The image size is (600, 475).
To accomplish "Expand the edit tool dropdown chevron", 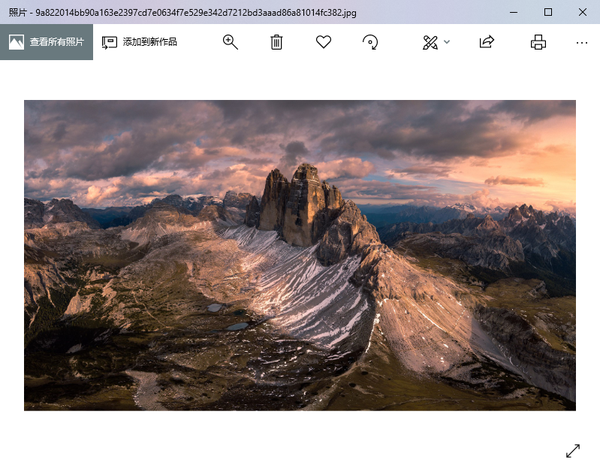I will (447, 42).
